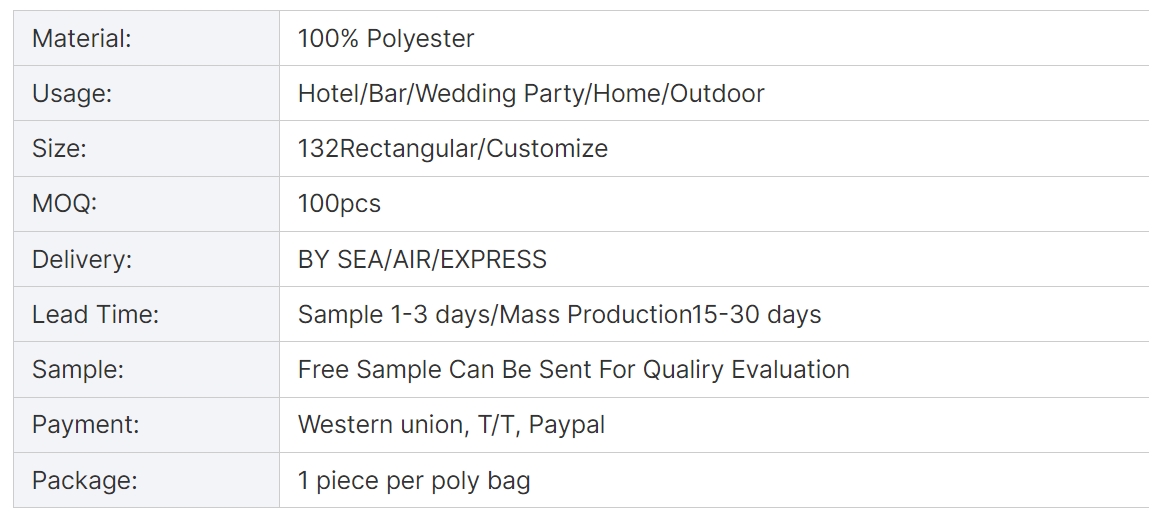Screen dimensions: 1176x518
Task: Click the Usage: row label
Action: [71, 94]
